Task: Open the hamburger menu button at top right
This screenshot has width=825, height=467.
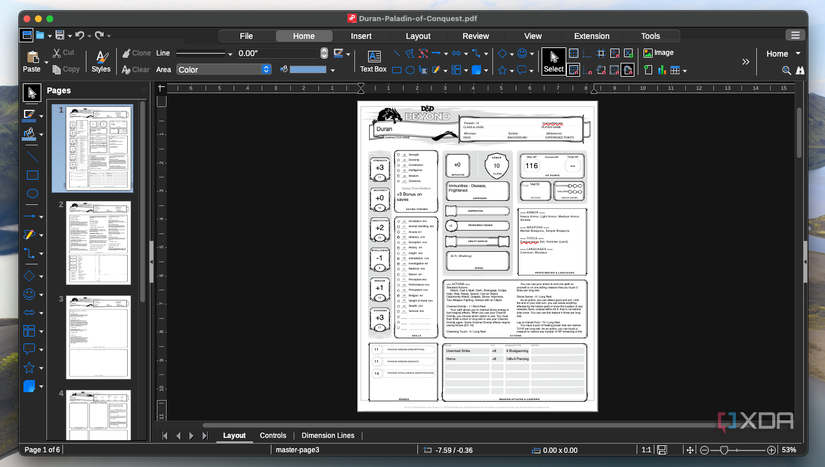Action: (x=795, y=35)
